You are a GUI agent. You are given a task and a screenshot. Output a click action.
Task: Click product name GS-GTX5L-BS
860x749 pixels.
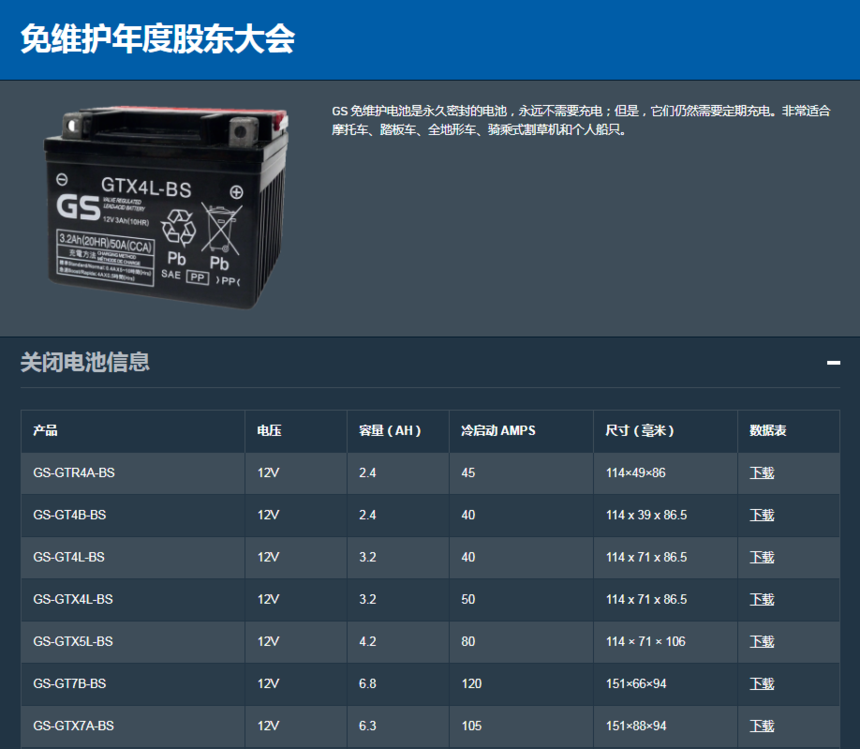(73, 642)
